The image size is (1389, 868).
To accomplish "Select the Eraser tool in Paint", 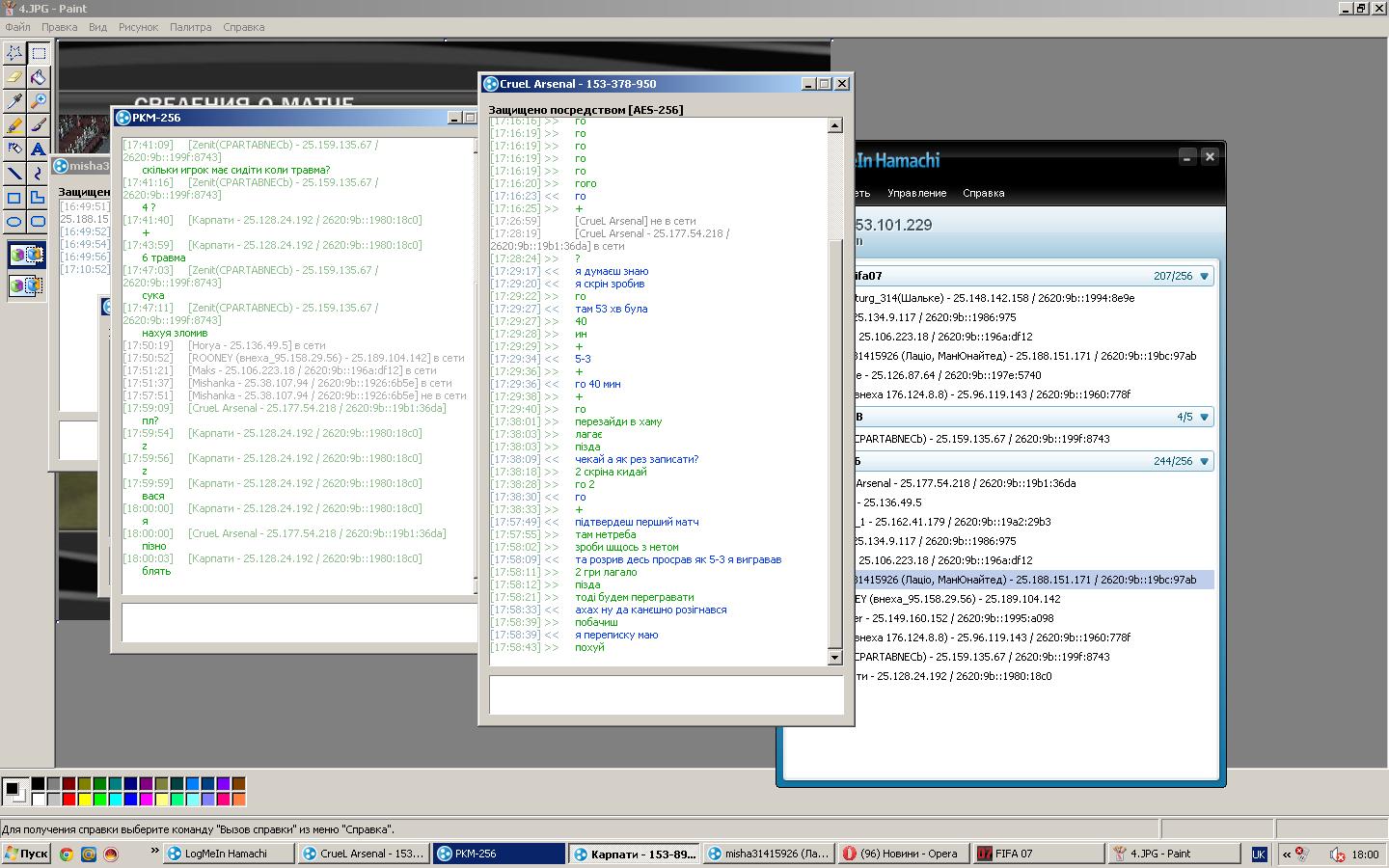I will click(14, 77).
